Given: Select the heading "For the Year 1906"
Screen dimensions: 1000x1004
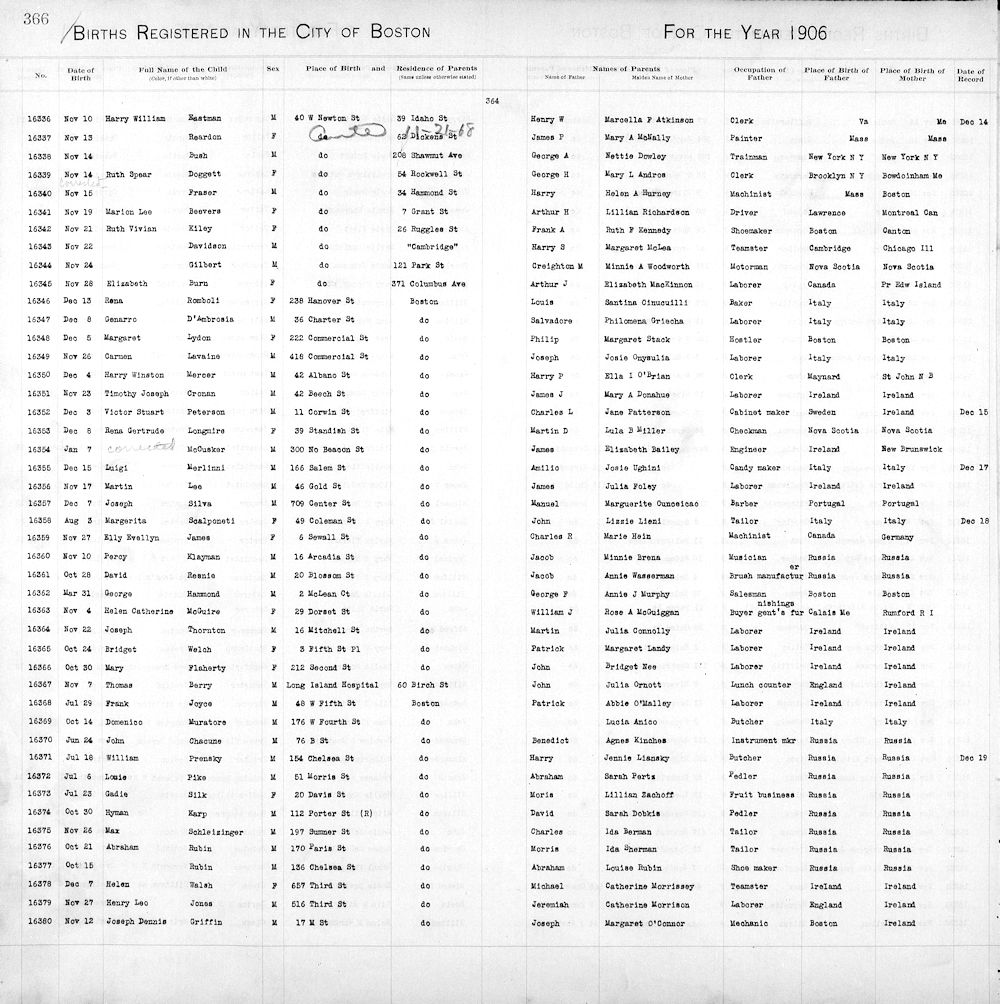Looking at the screenshot, I should pos(745,33).
